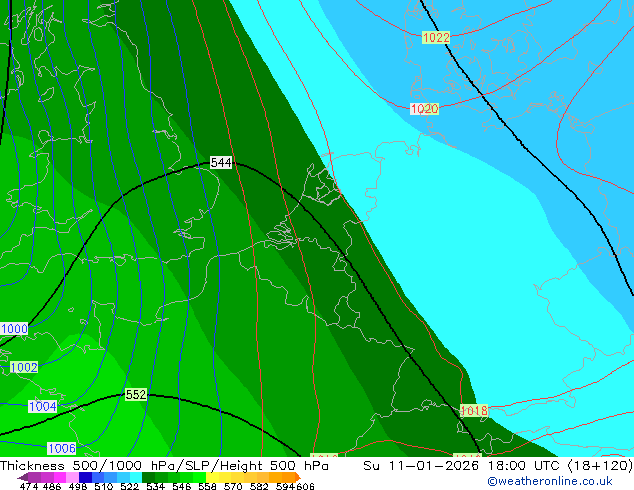The height and width of the screenshot is (490, 634).
Task: Click the dark blue legend swatch above 498
Action: (x=85, y=477)
